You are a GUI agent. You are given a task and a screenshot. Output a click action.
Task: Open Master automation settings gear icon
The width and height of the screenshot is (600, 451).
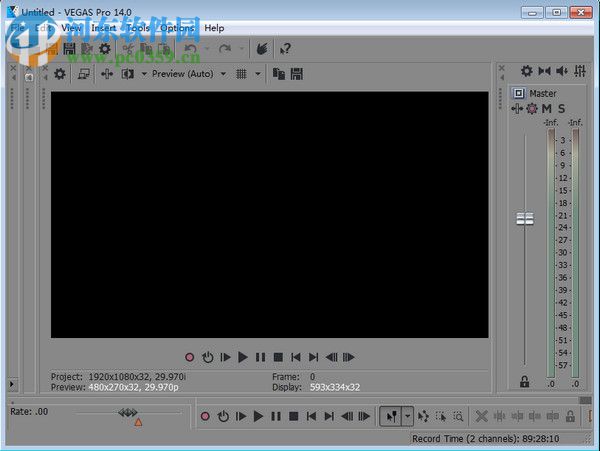pos(532,109)
